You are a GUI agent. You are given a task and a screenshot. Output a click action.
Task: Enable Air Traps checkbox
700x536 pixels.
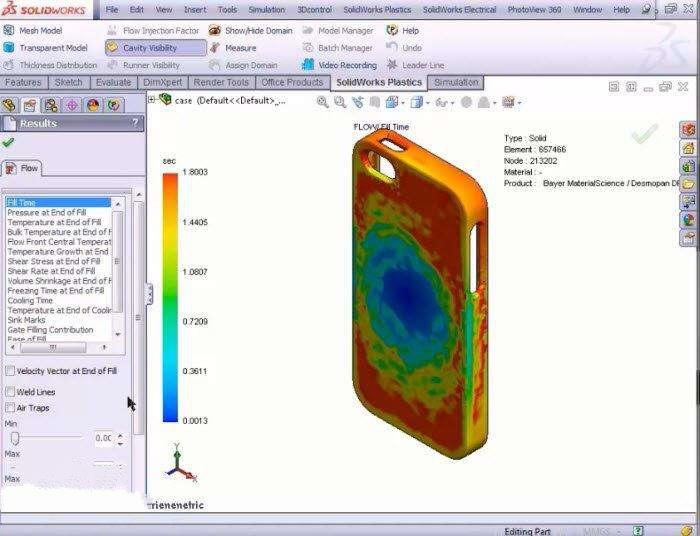(10, 407)
